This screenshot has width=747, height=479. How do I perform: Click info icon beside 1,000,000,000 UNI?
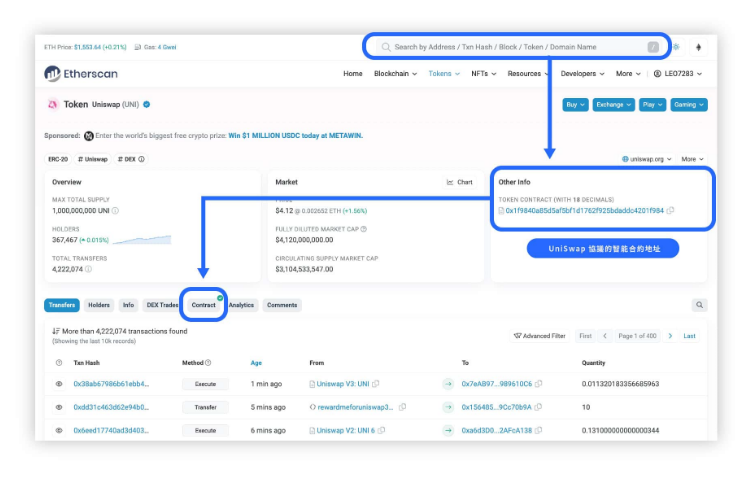[115, 211]
